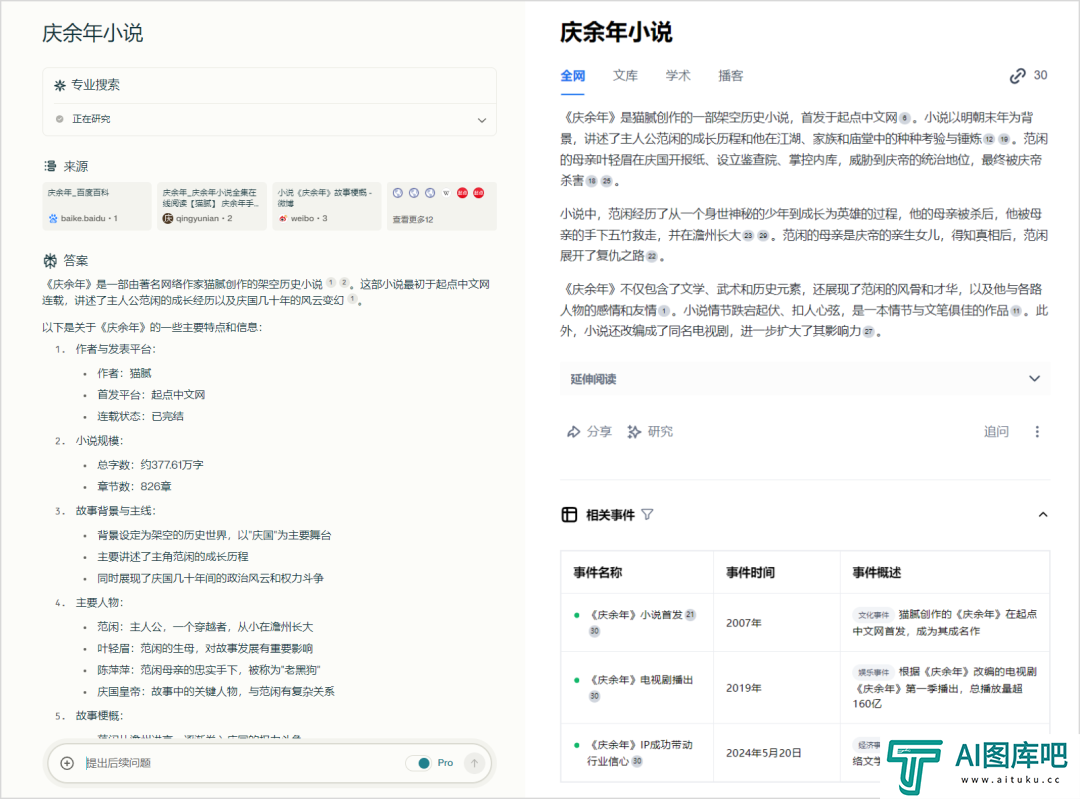
Task: Click the filter icon beside 相关事件
Action: click(x=647, y=515)
